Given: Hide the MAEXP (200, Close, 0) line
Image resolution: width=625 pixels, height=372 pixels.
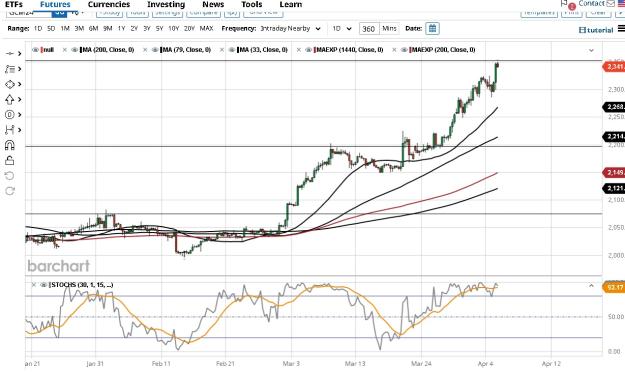Looking at the screenshot, I should 404,50.
